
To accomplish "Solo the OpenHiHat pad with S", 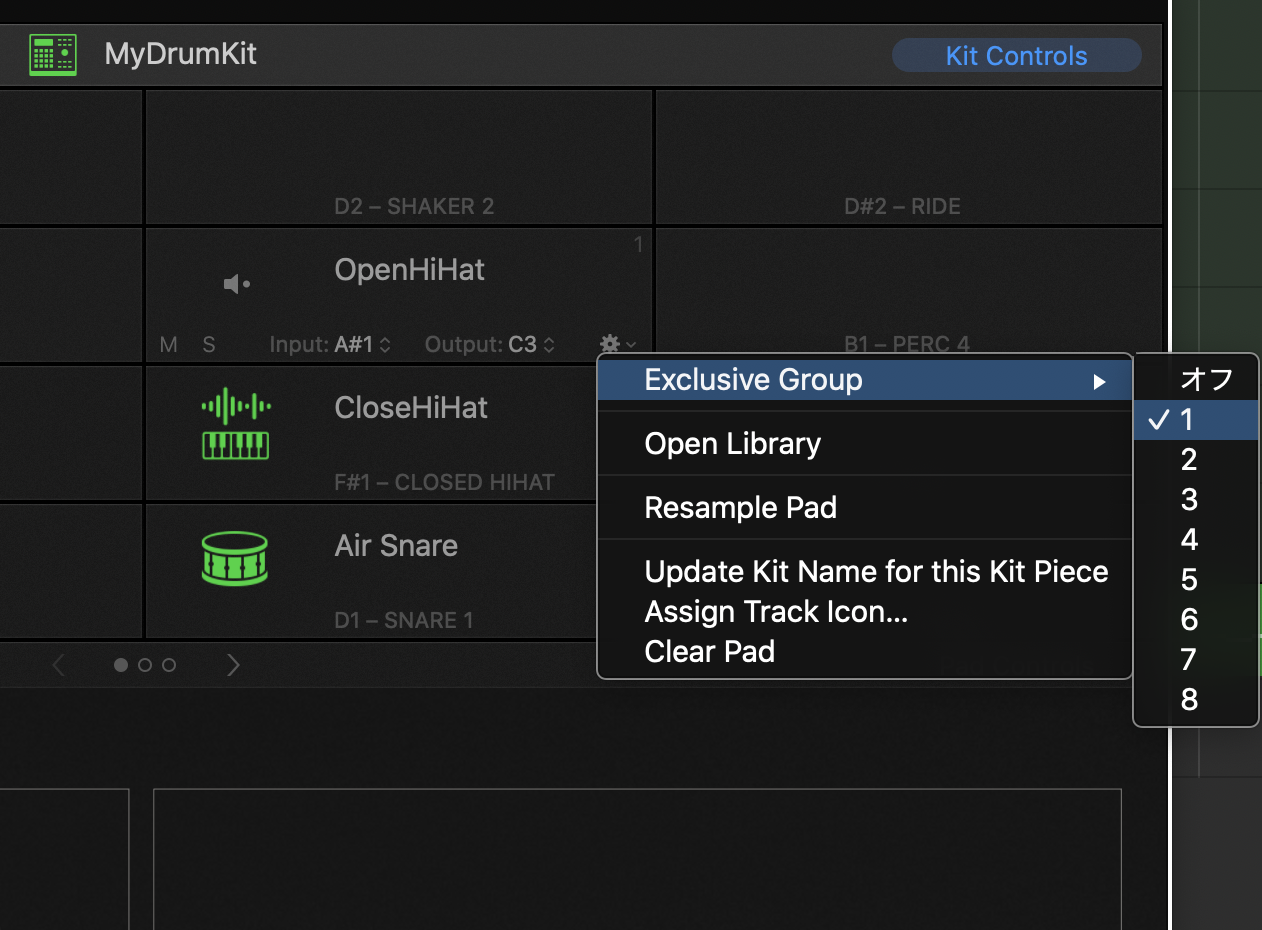I will click(209, 345).
